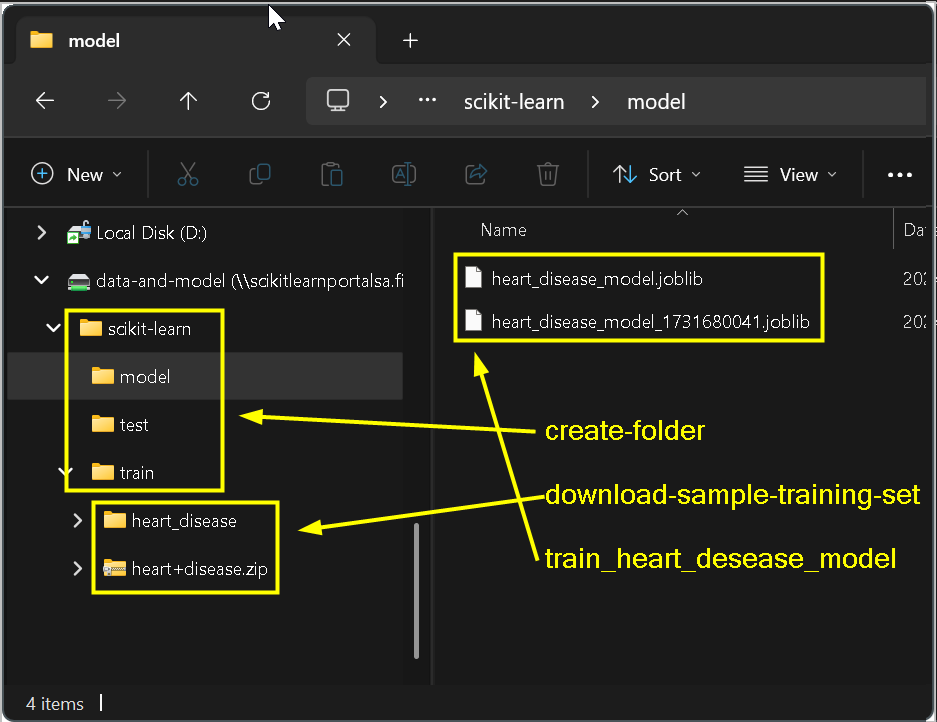This screenshot has width=937, height=722.
Task: Click scikit-learn in the address breadcrumb
Action: pos(514,102)
